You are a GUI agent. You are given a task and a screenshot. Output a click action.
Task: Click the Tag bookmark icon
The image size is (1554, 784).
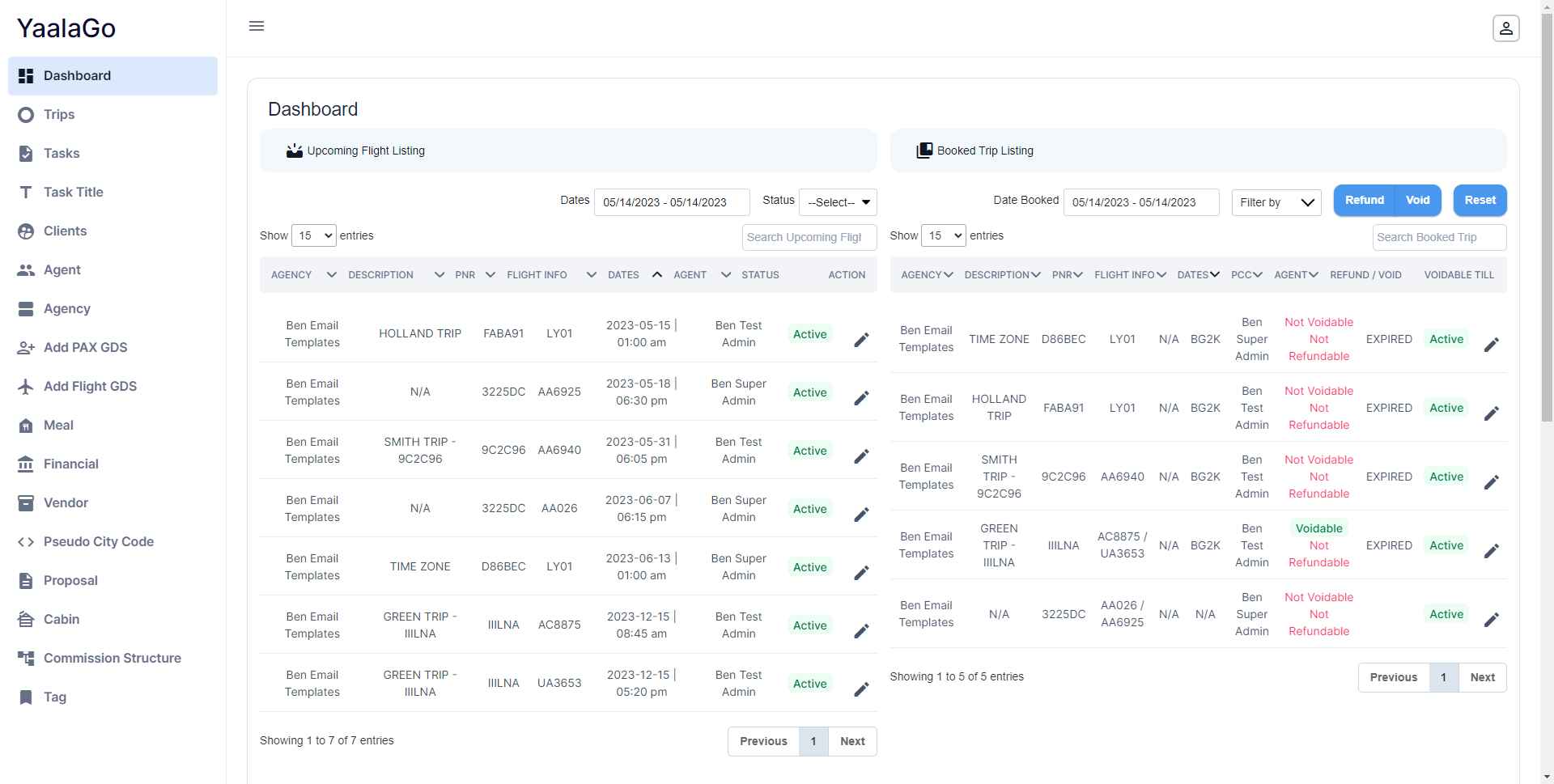coord(26,697)
